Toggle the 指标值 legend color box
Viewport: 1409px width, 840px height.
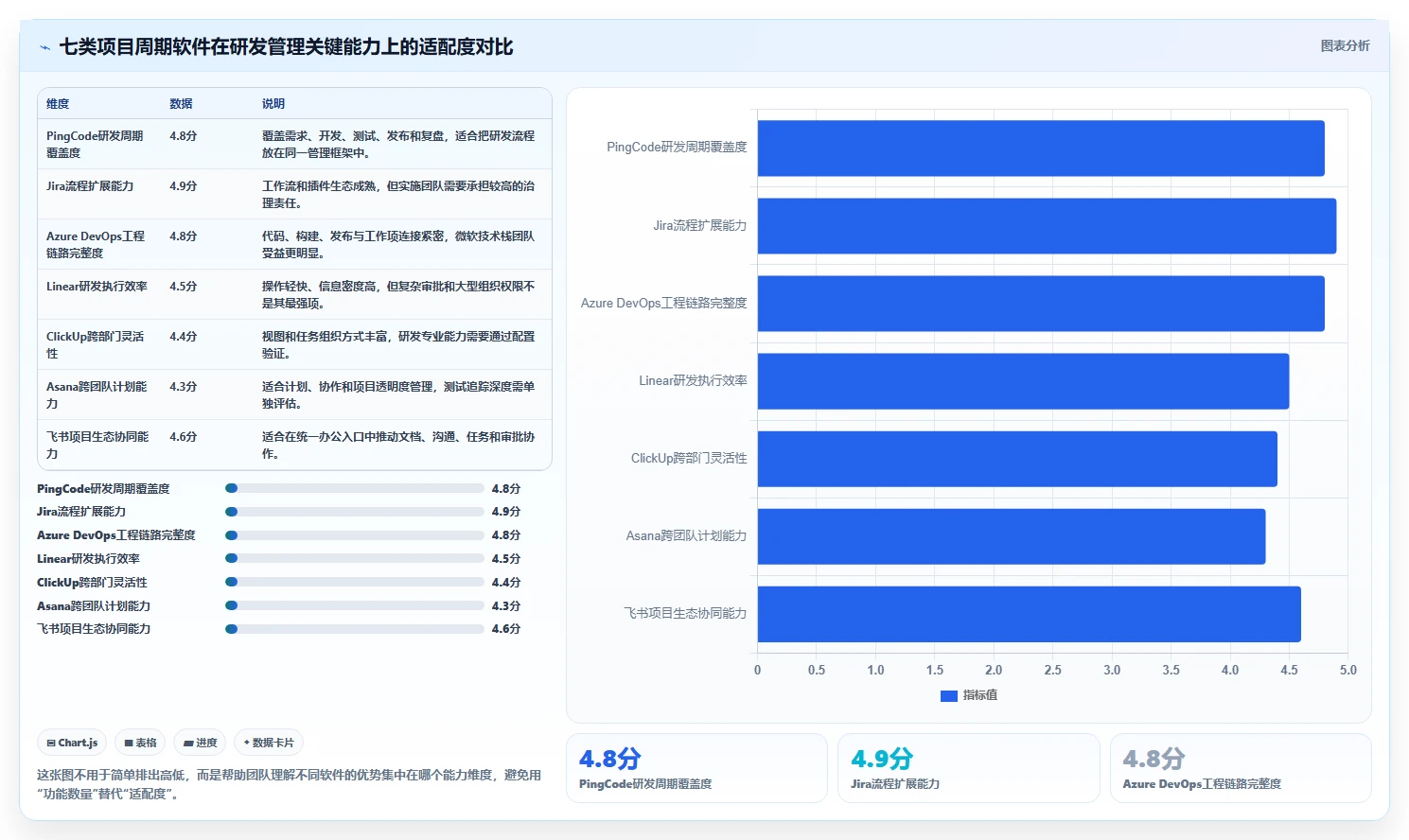[949, 695]
